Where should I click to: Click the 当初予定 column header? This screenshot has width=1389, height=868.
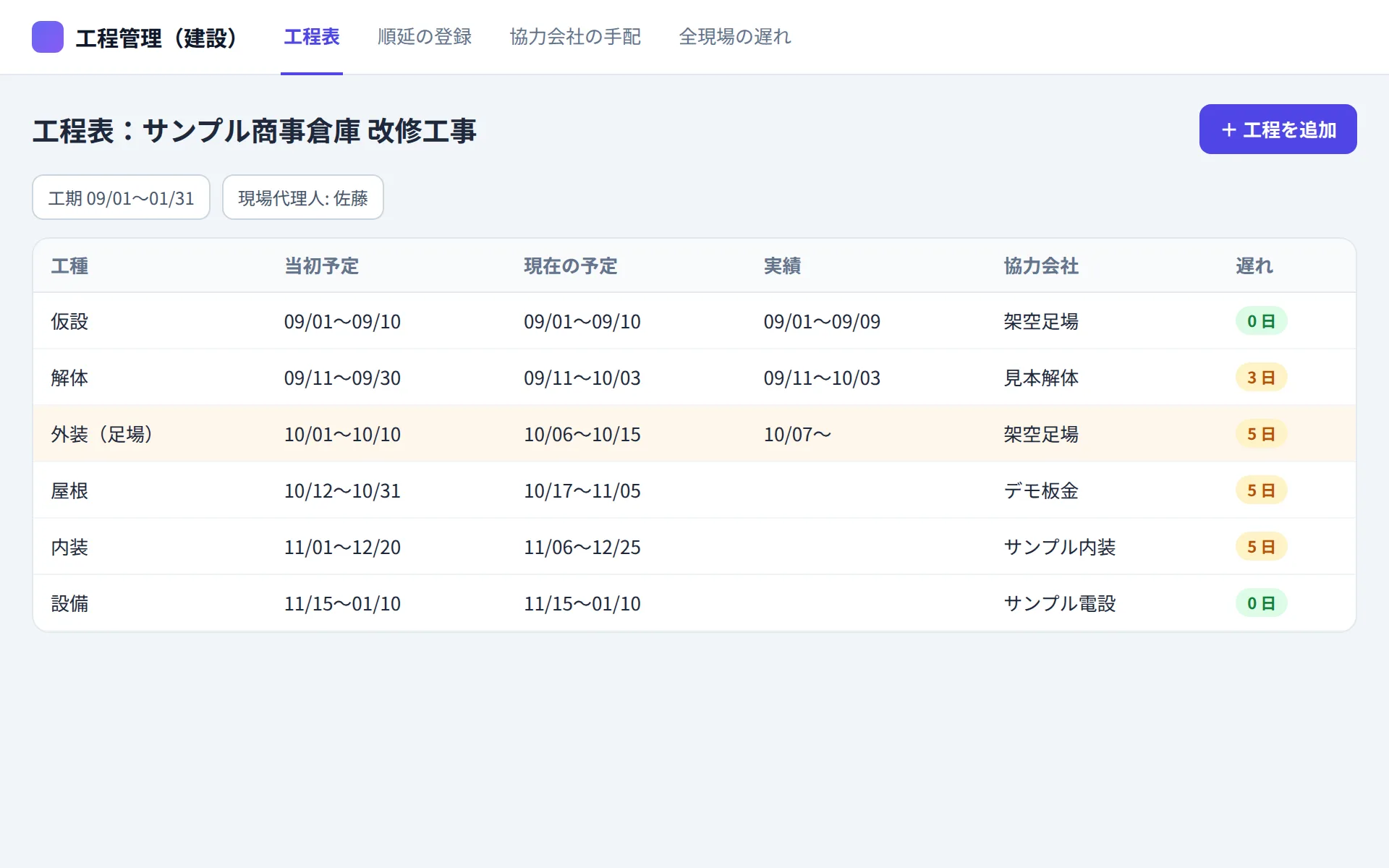[x=321, y=266]
